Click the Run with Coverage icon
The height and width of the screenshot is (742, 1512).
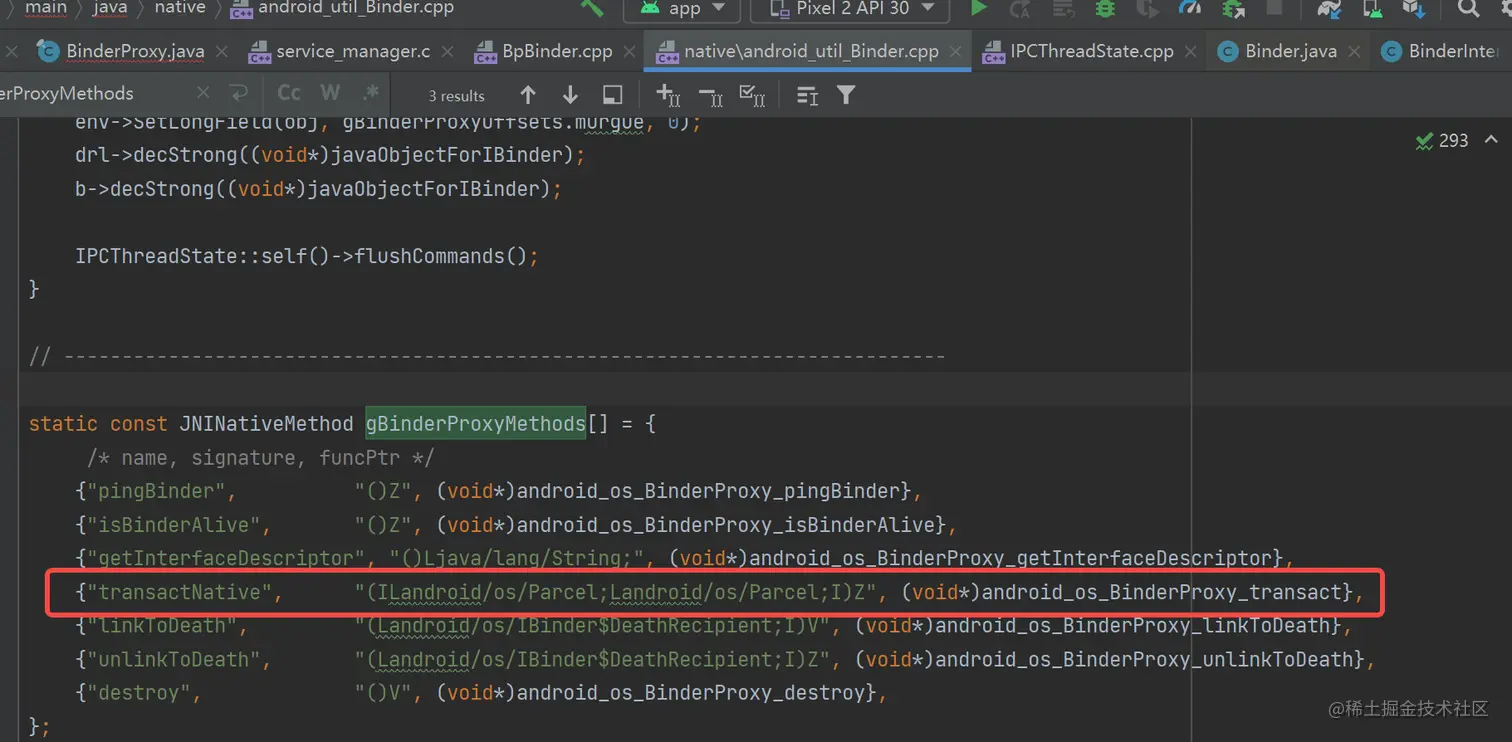tap(1147, 9)
